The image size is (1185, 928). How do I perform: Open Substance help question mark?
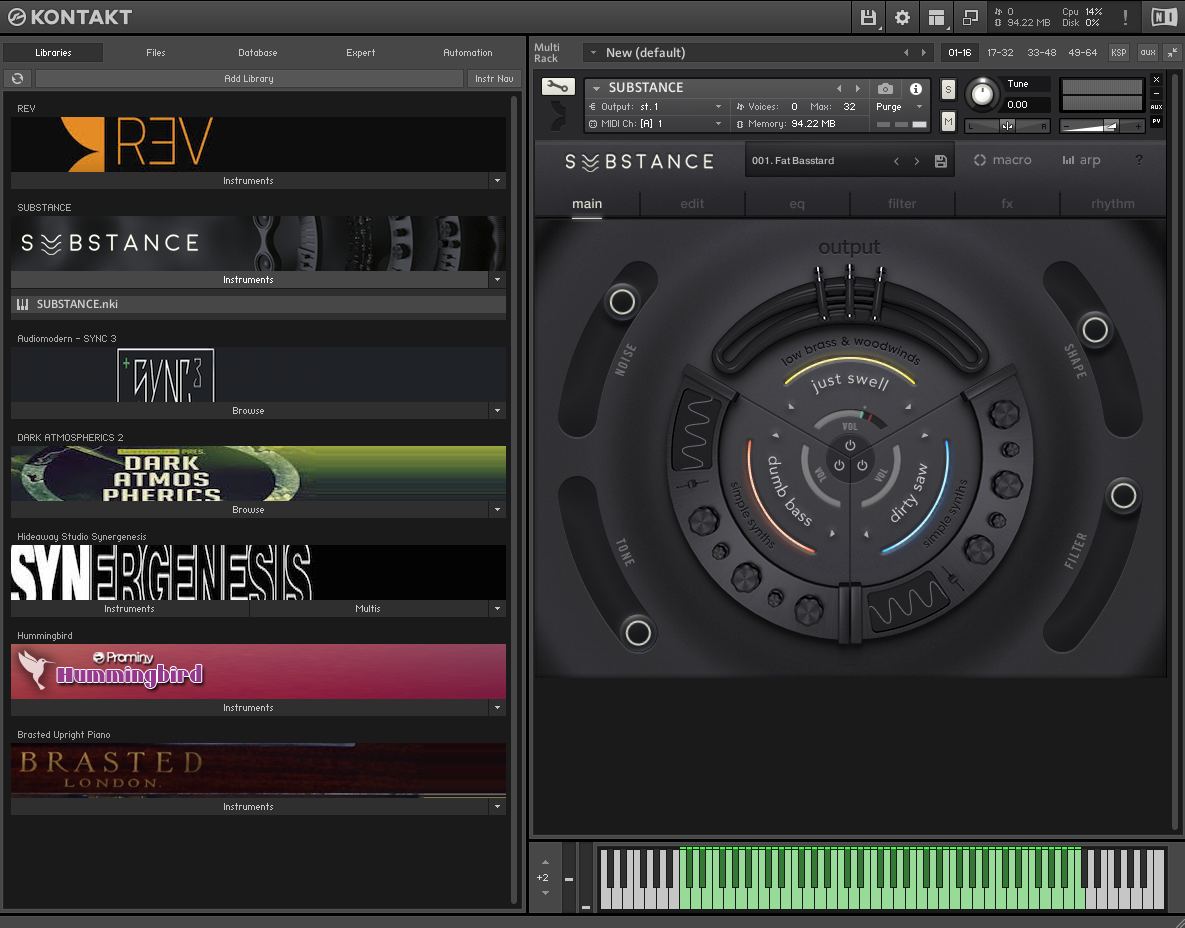coord(1138,160)
